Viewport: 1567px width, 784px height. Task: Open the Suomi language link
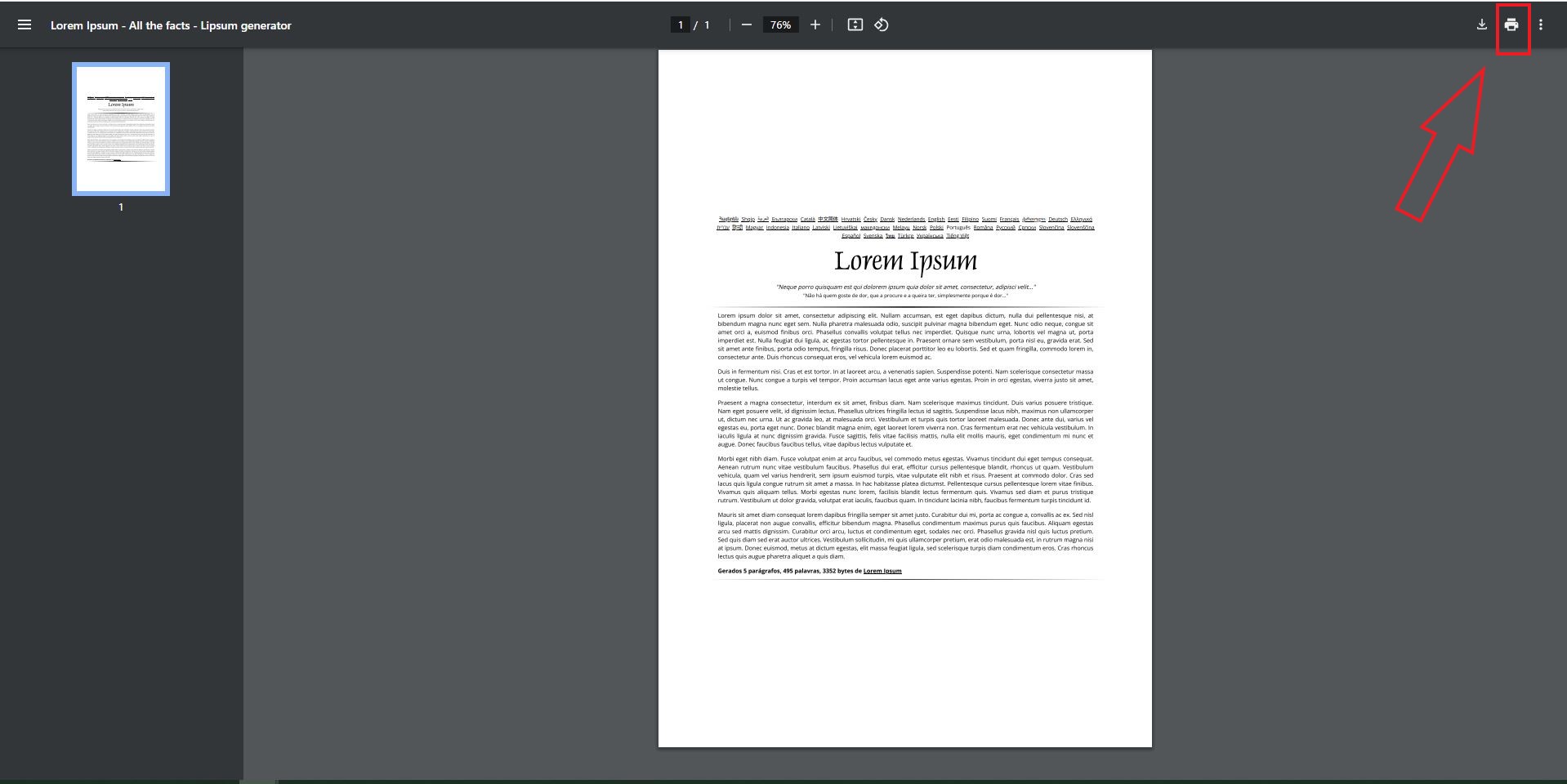coord(989,219)
